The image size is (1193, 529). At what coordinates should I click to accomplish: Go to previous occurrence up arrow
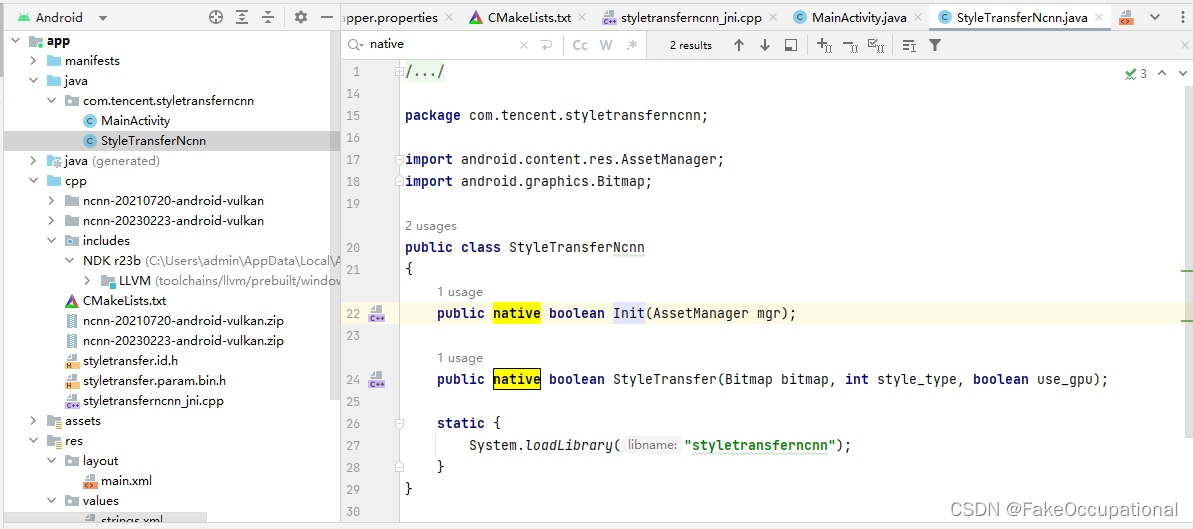pos(739,46)
